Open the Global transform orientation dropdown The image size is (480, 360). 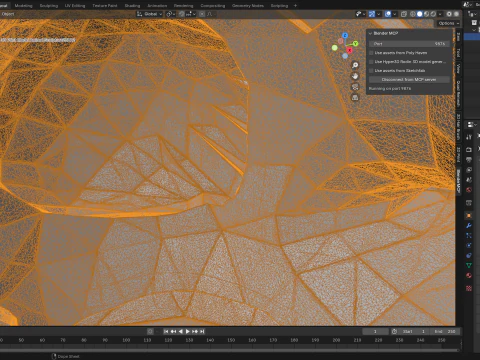pyautogui.click(x=150, y=14)
